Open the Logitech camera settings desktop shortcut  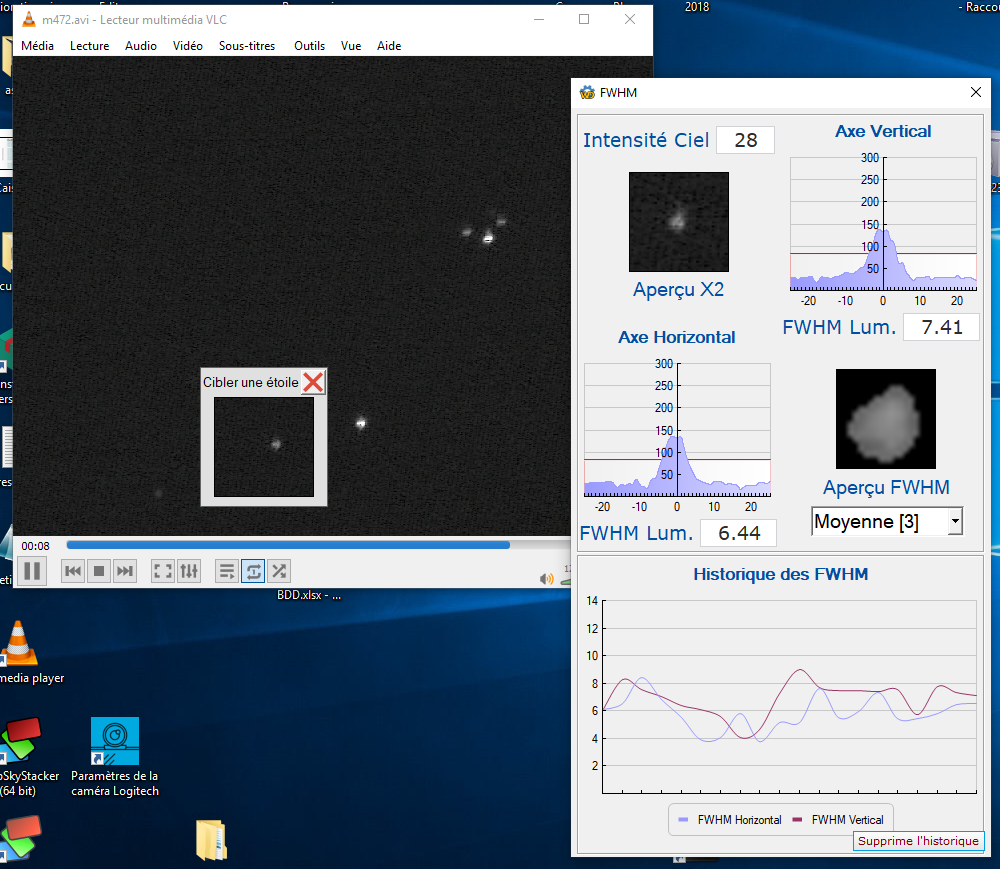115,742
